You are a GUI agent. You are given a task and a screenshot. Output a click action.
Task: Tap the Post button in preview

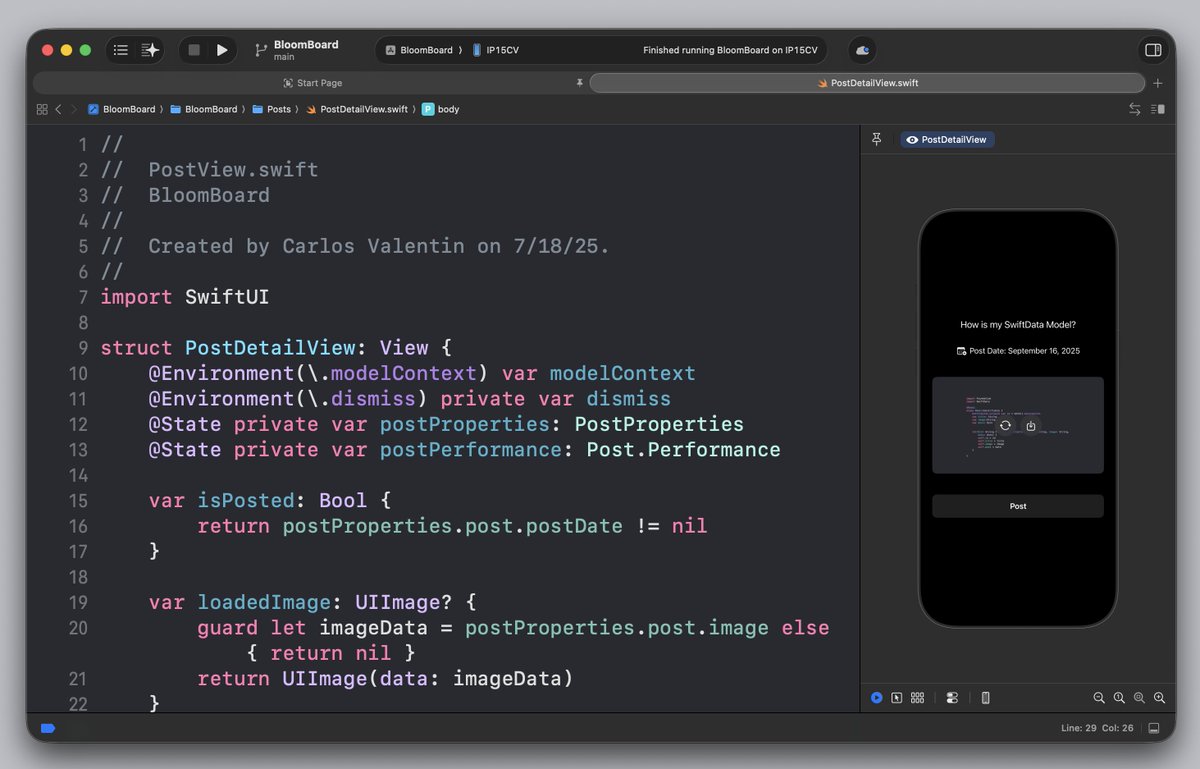tap(1018, 506)
